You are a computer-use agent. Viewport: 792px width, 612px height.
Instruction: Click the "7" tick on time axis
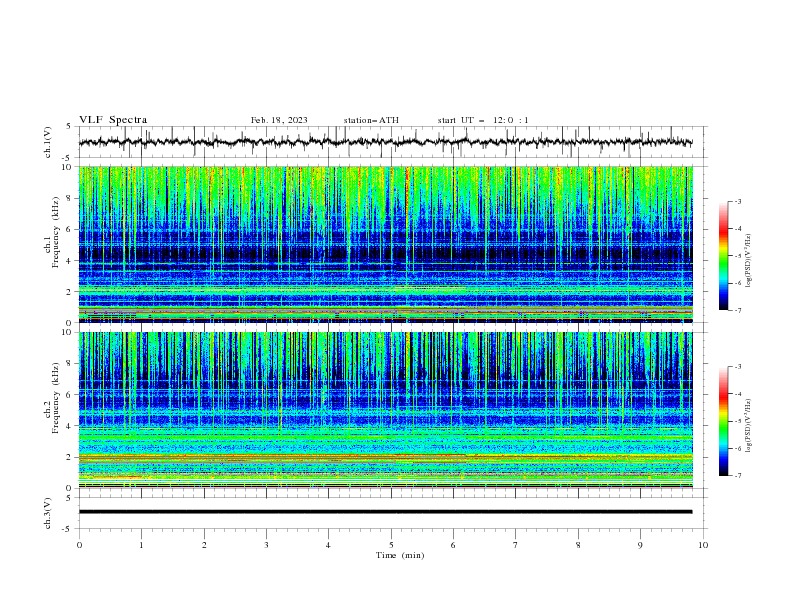516,545
